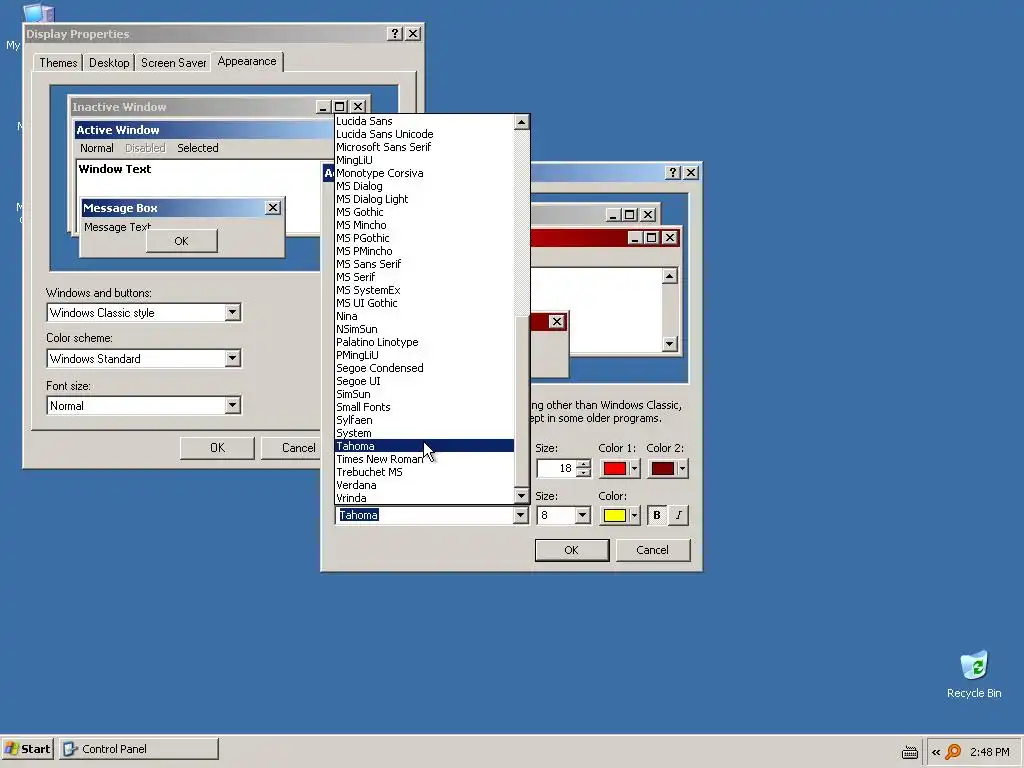Select Lucida Sans from font list

click(x=424, y=121)
